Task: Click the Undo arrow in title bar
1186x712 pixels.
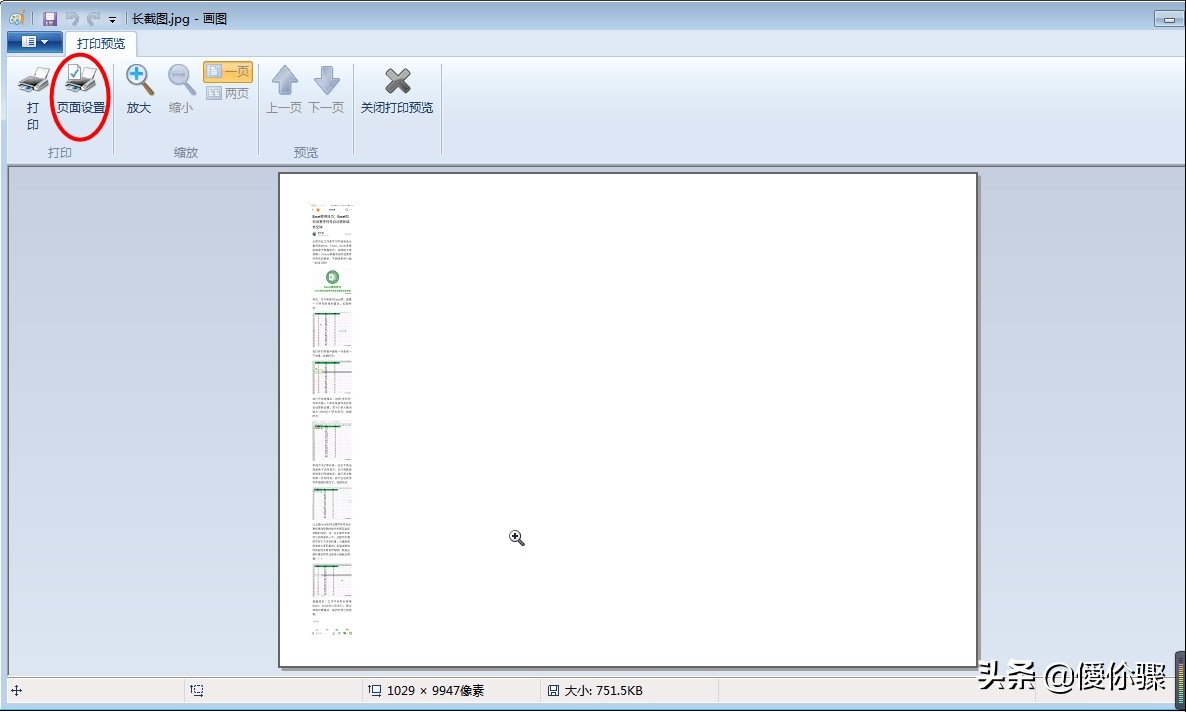Action: point(72,19)
